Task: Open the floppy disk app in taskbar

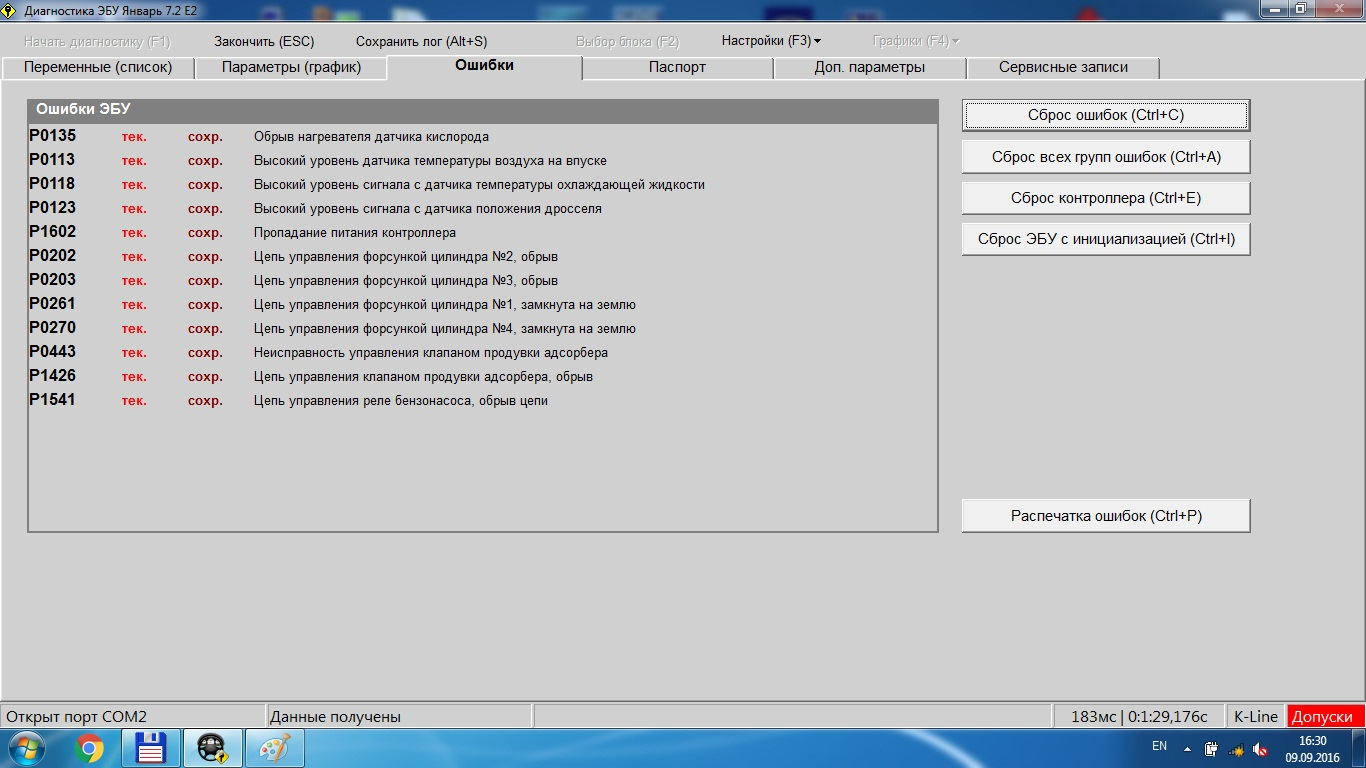Action: tap(150, 748)
